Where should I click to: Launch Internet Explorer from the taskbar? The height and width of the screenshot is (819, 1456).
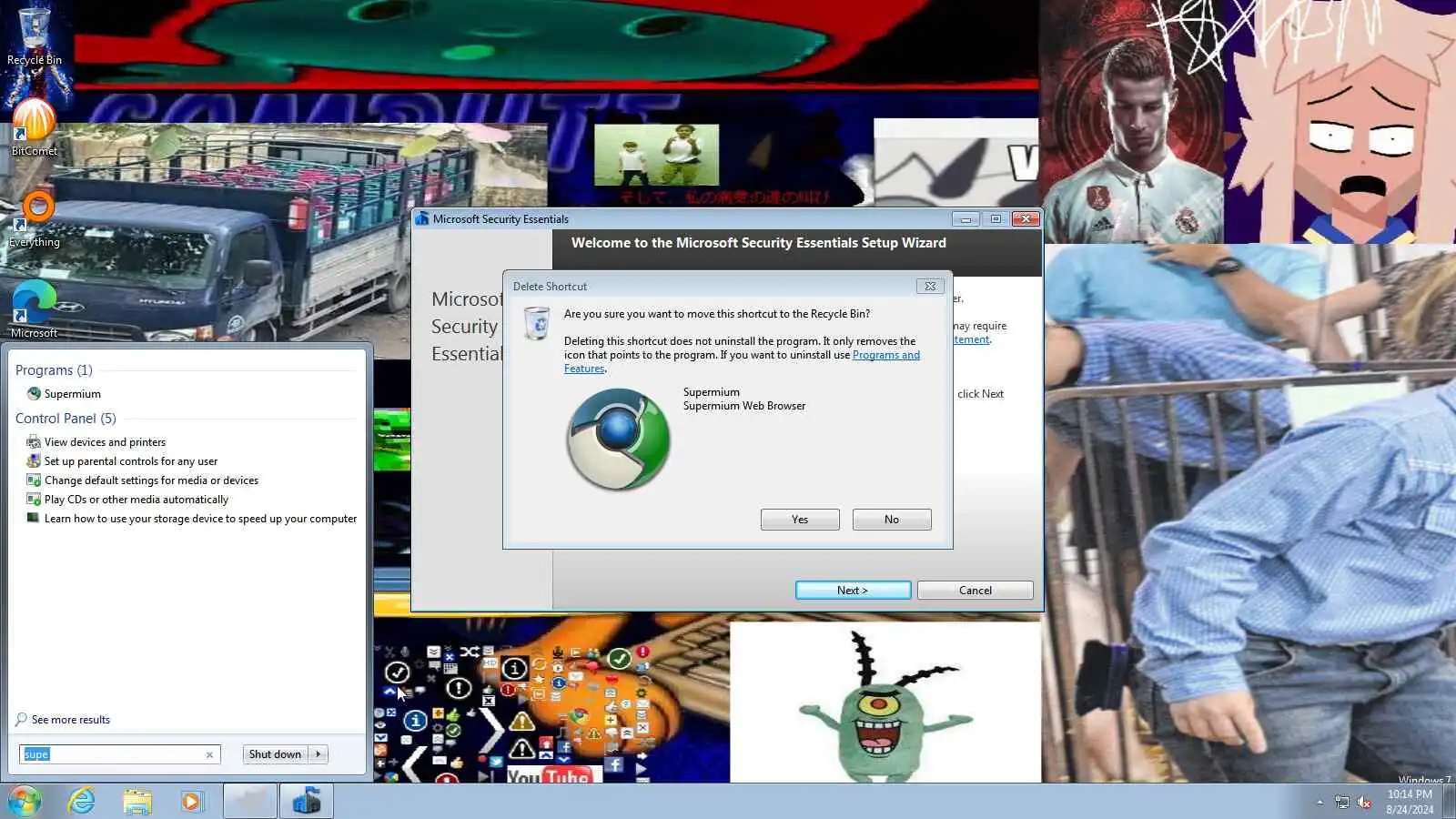tap(82, 802)
